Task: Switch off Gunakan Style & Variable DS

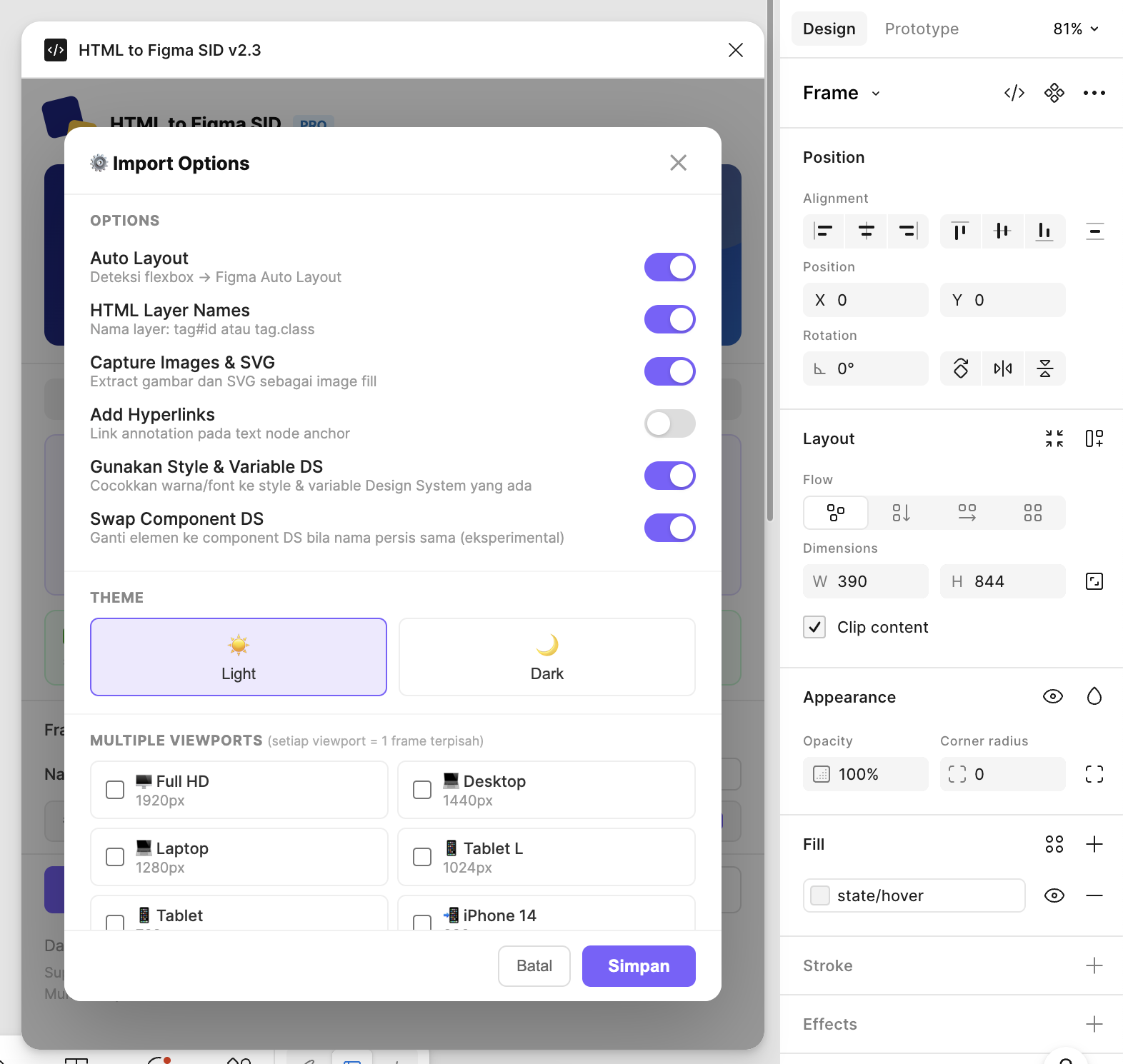Action: pos(670,476)
